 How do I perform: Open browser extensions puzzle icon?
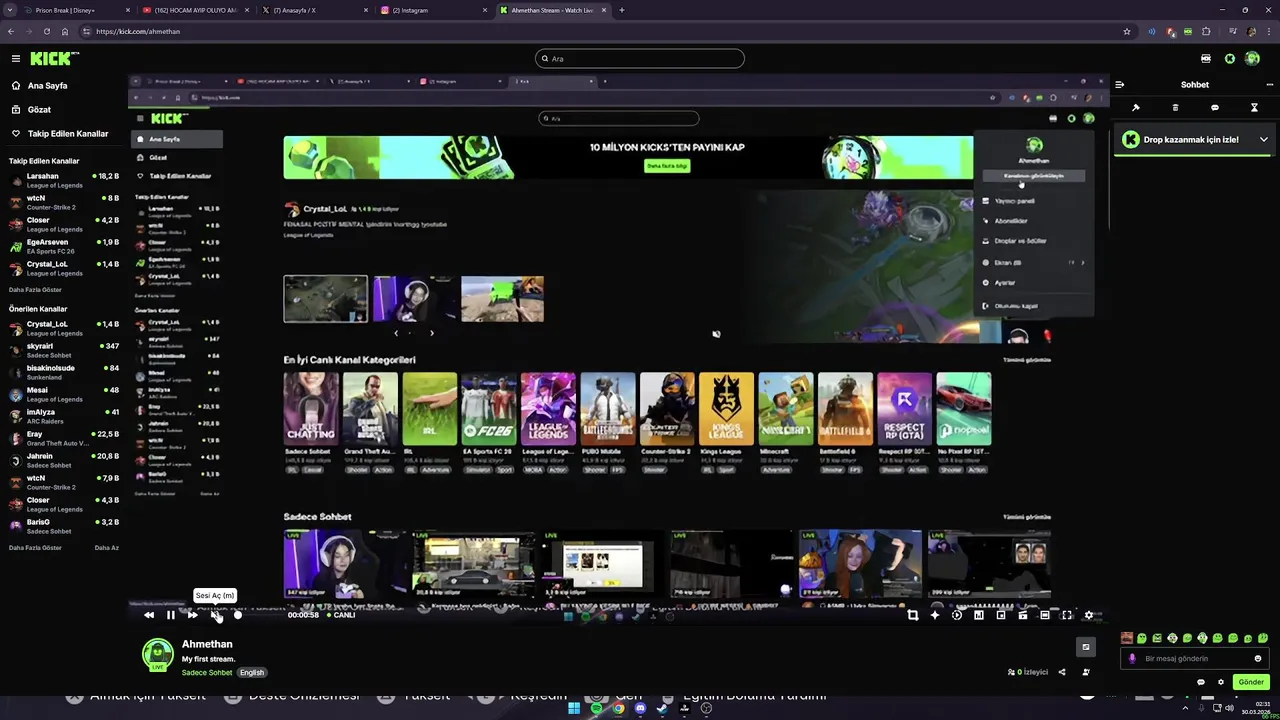pos(1206,31)
